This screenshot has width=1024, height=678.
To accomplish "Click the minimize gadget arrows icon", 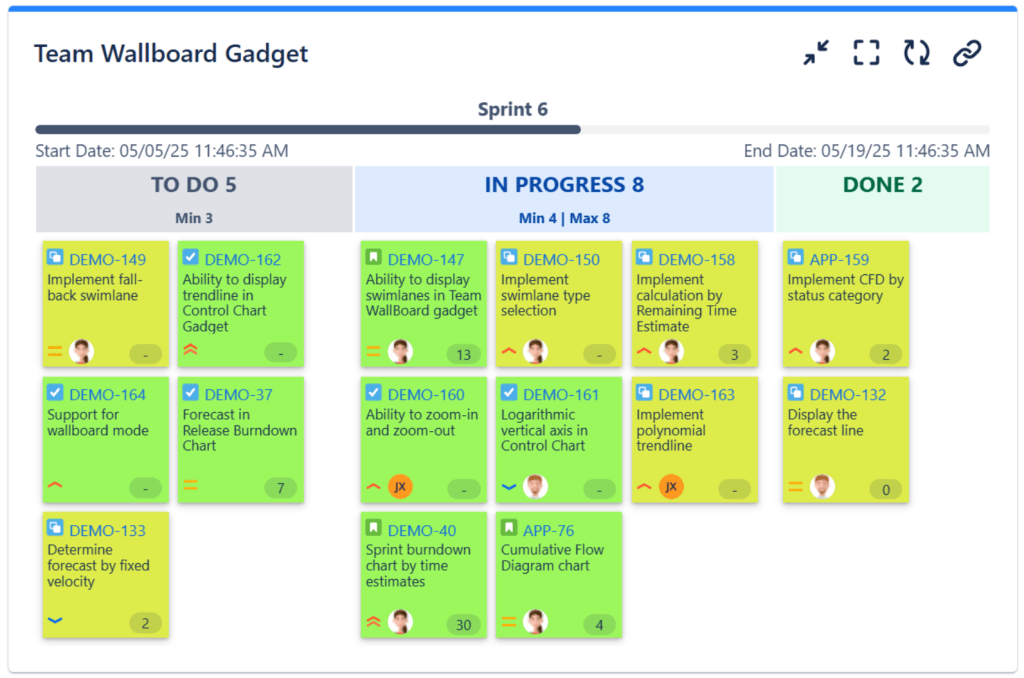I will (x=817, y=53).
